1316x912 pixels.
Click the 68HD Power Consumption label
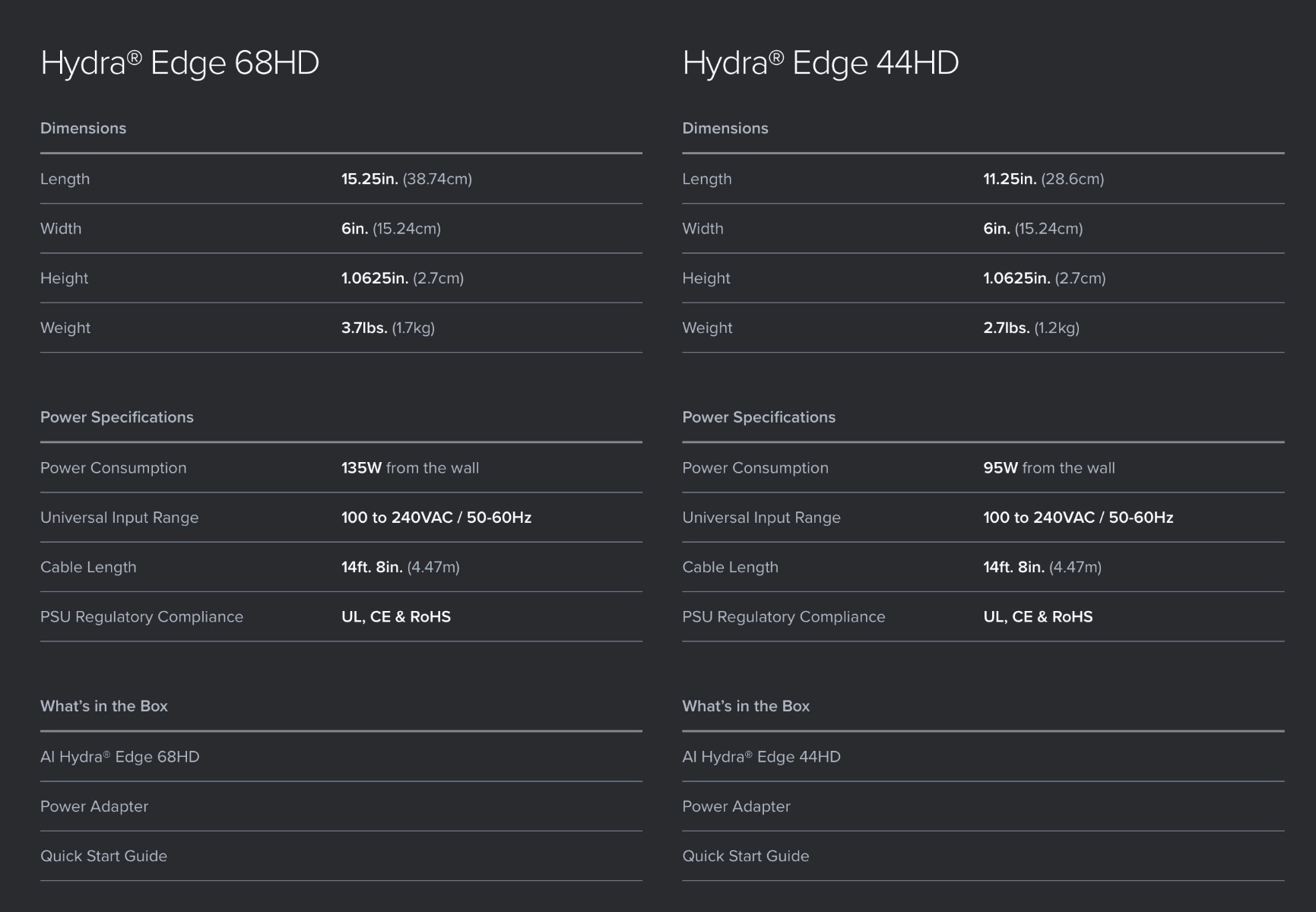point(113,468)
